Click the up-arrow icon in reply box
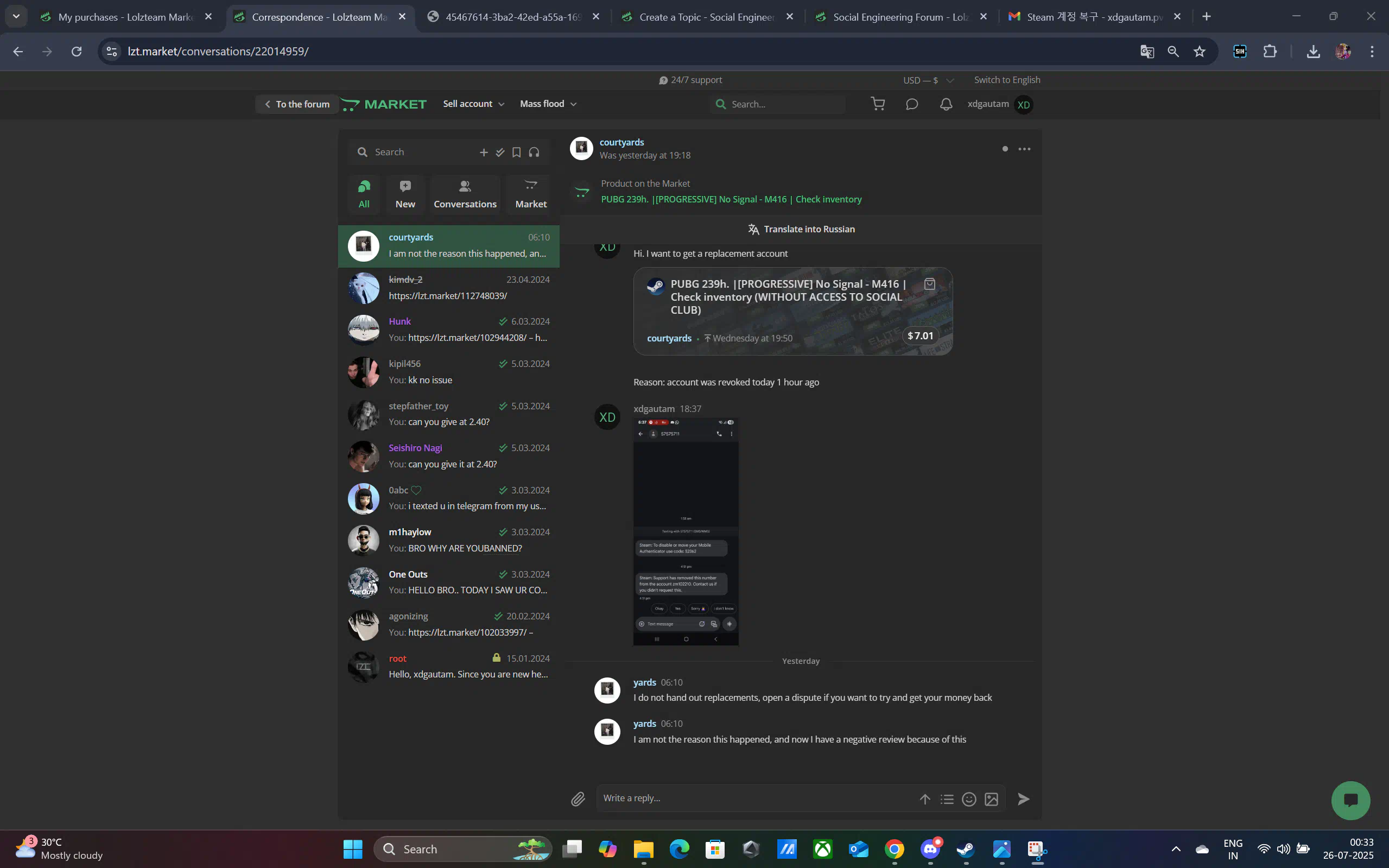 [x=925, y=799]
